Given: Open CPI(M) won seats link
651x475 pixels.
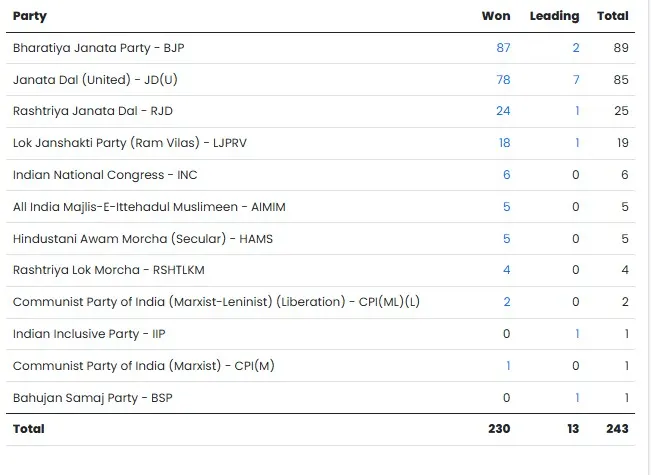Looking at the screenshot, I should point(507,366).
